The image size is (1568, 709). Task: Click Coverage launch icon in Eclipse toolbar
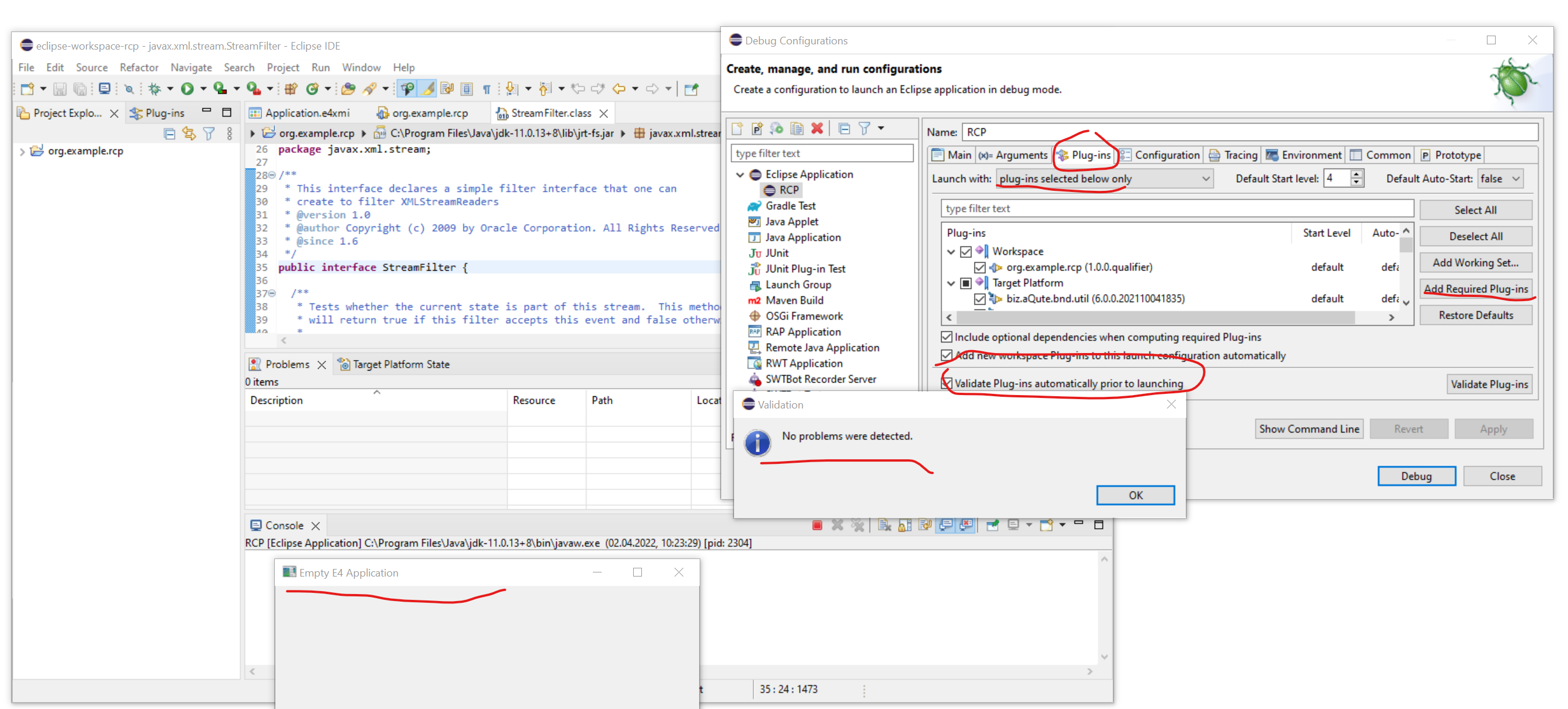221,89
